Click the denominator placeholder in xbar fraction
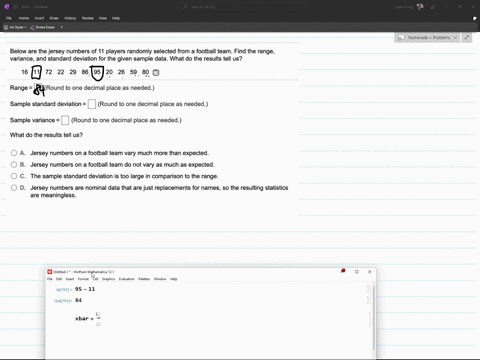Viewport: 480px width, 360px height. pyautogui.click(x=98, y=324)
